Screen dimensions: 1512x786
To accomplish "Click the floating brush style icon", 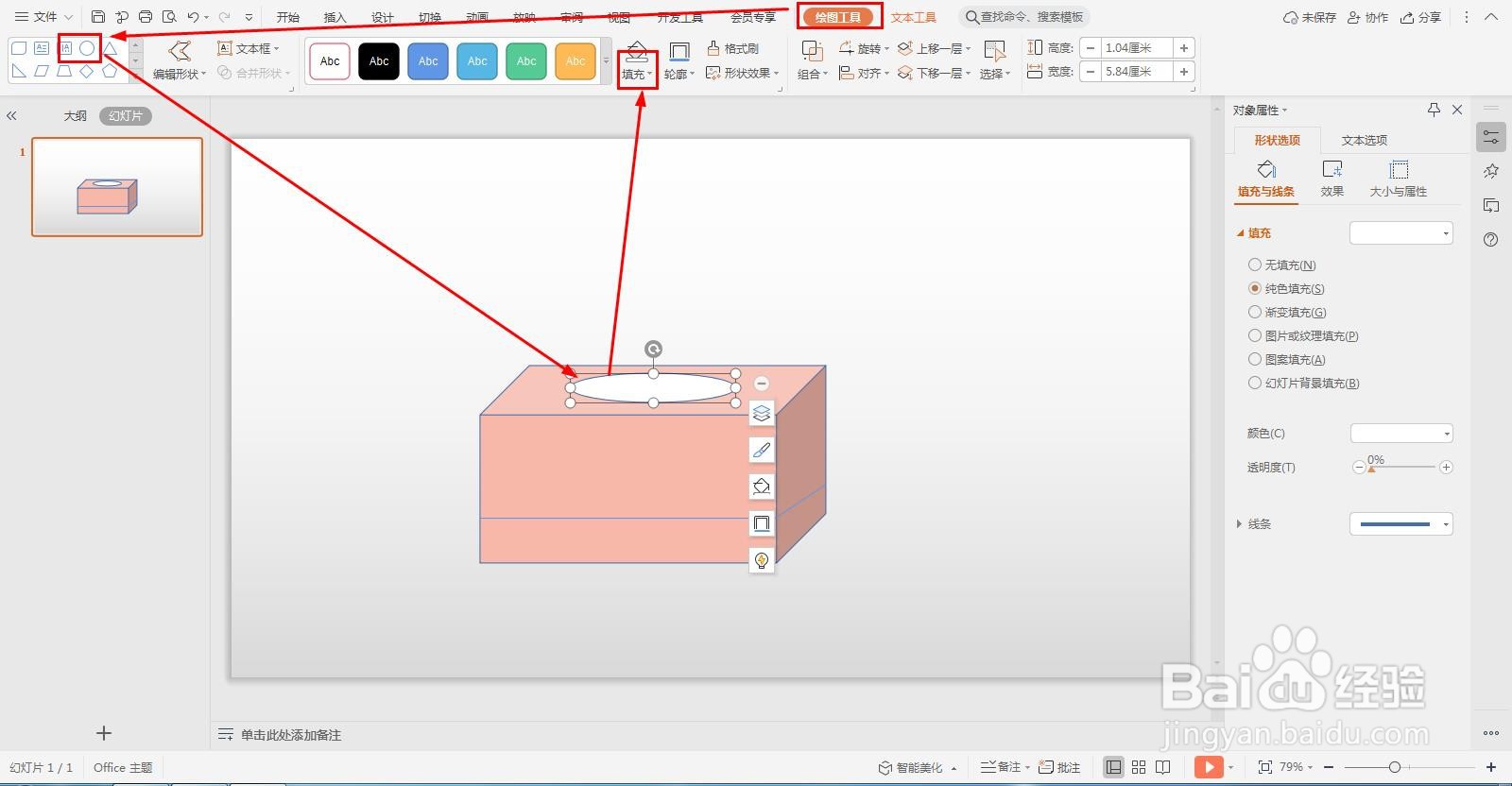I will click(762, 450).
